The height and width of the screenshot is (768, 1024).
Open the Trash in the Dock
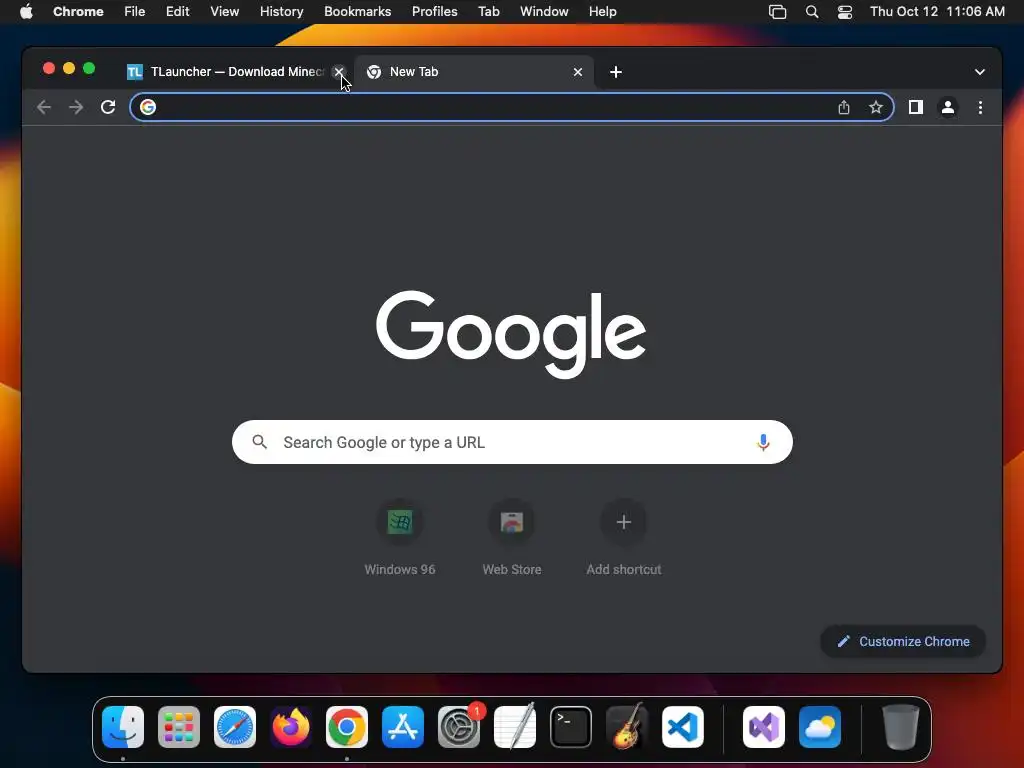(x=901, y=727)
